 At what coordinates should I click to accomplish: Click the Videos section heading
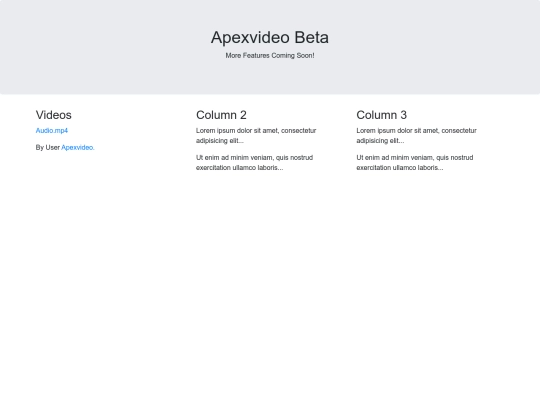(54, 115)
